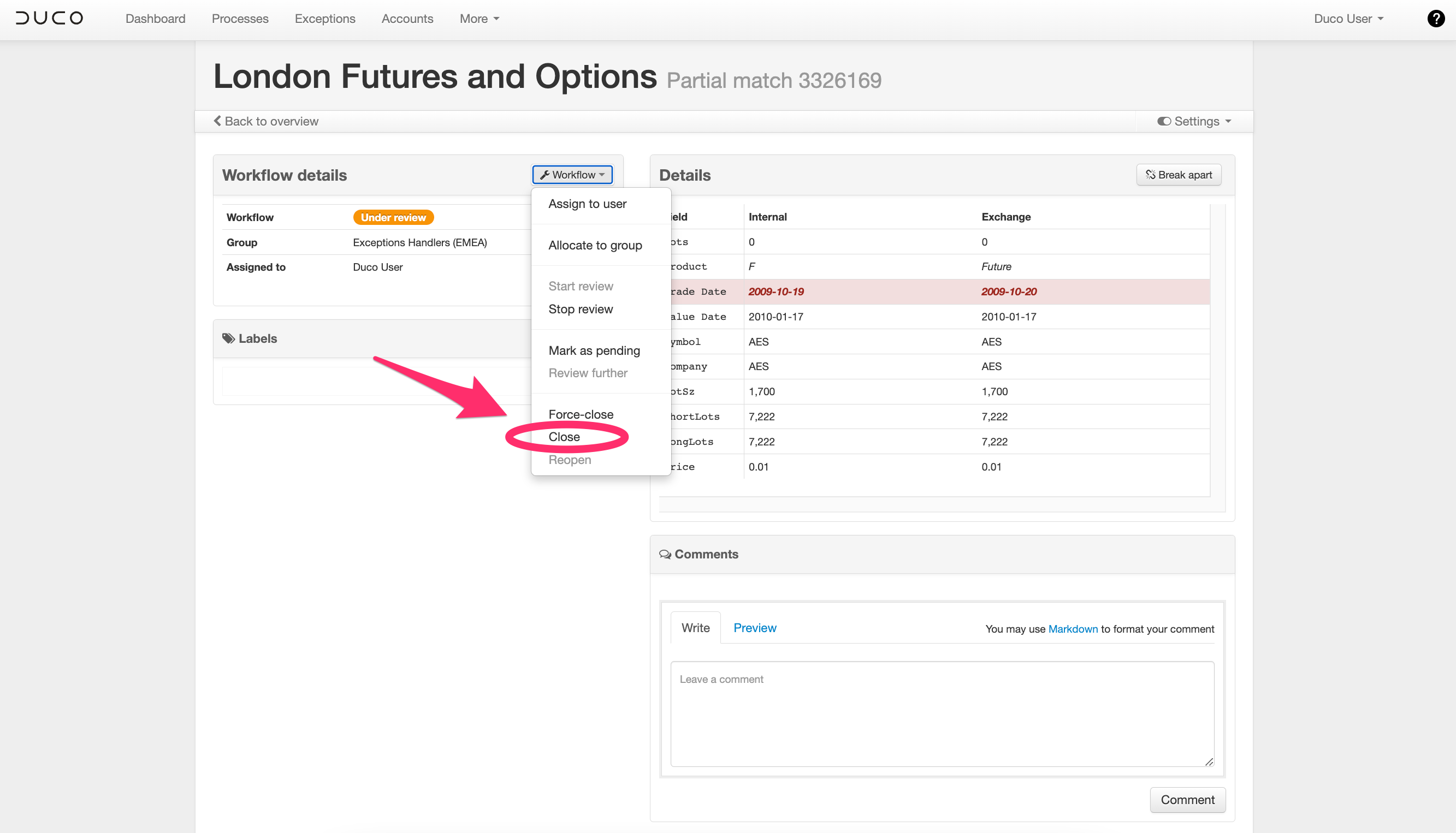This screenshot has width=1456, height=833.
Task: Click Exceptions Handlers (EMEA) group value
Action: (x=420, y=242)
